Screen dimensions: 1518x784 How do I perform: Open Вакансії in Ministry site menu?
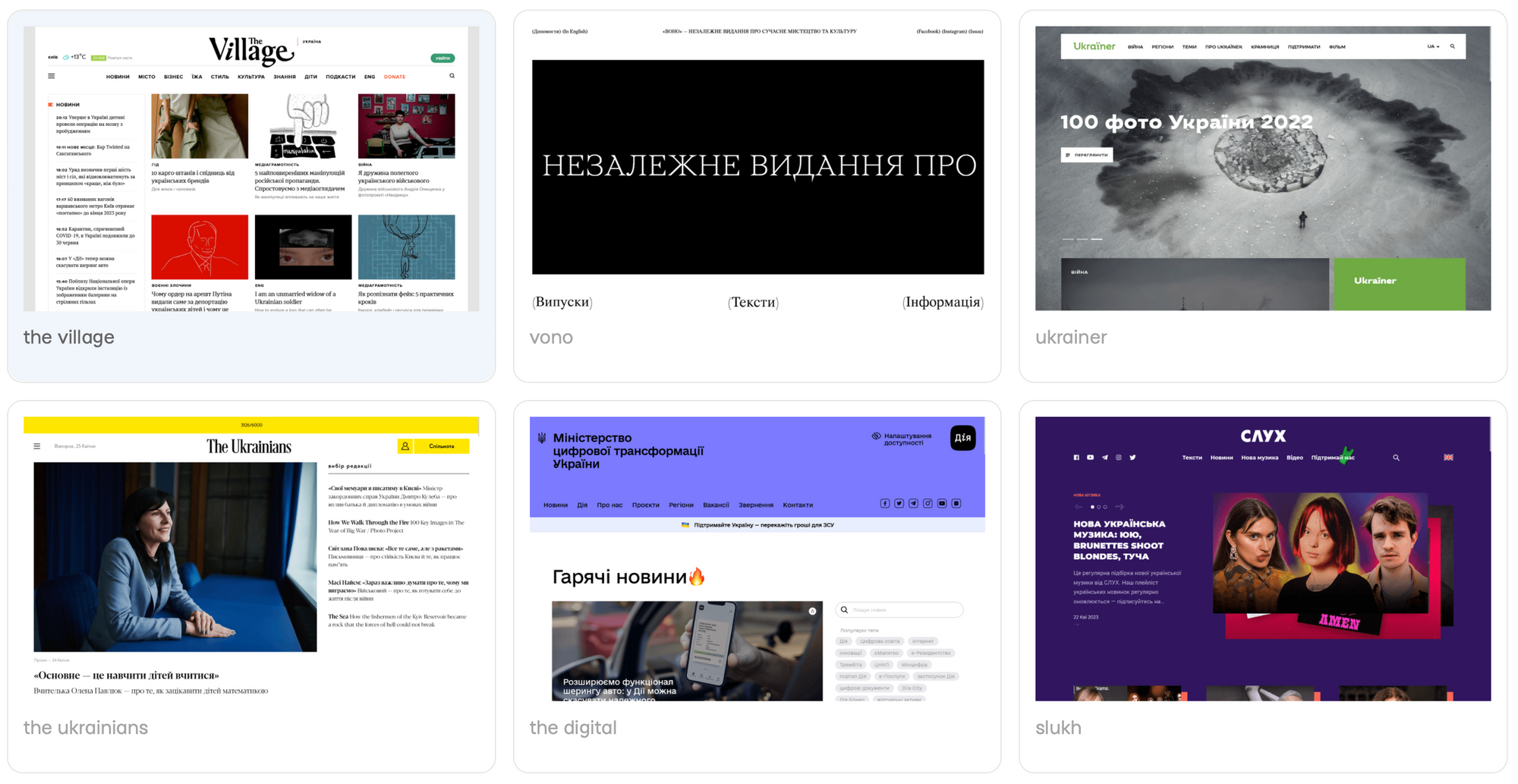716,505
